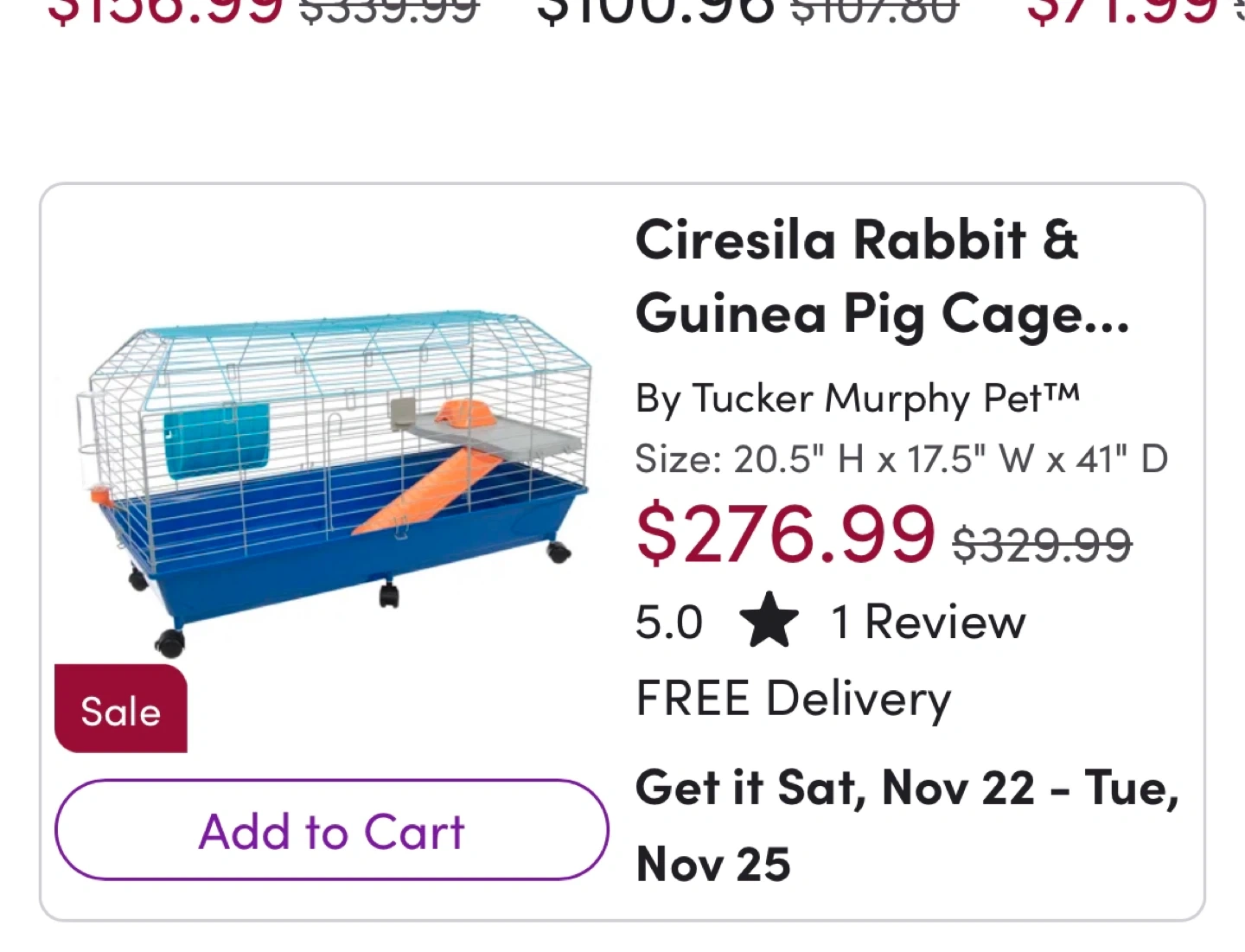This screenshot has width=1245, height=952.
Task: Click the Add to Cart button
Action: [x=331, y=830]
